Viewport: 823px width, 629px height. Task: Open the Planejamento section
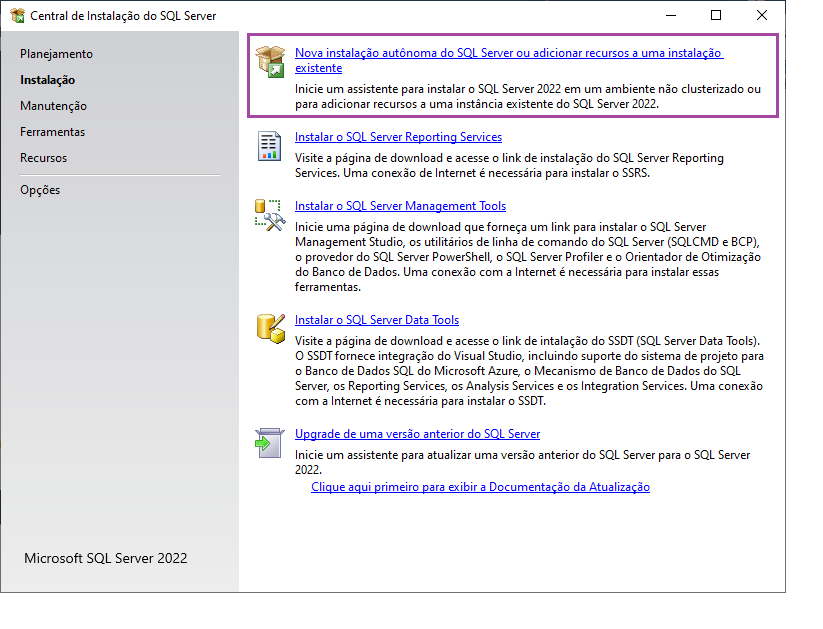pos(56,54)
